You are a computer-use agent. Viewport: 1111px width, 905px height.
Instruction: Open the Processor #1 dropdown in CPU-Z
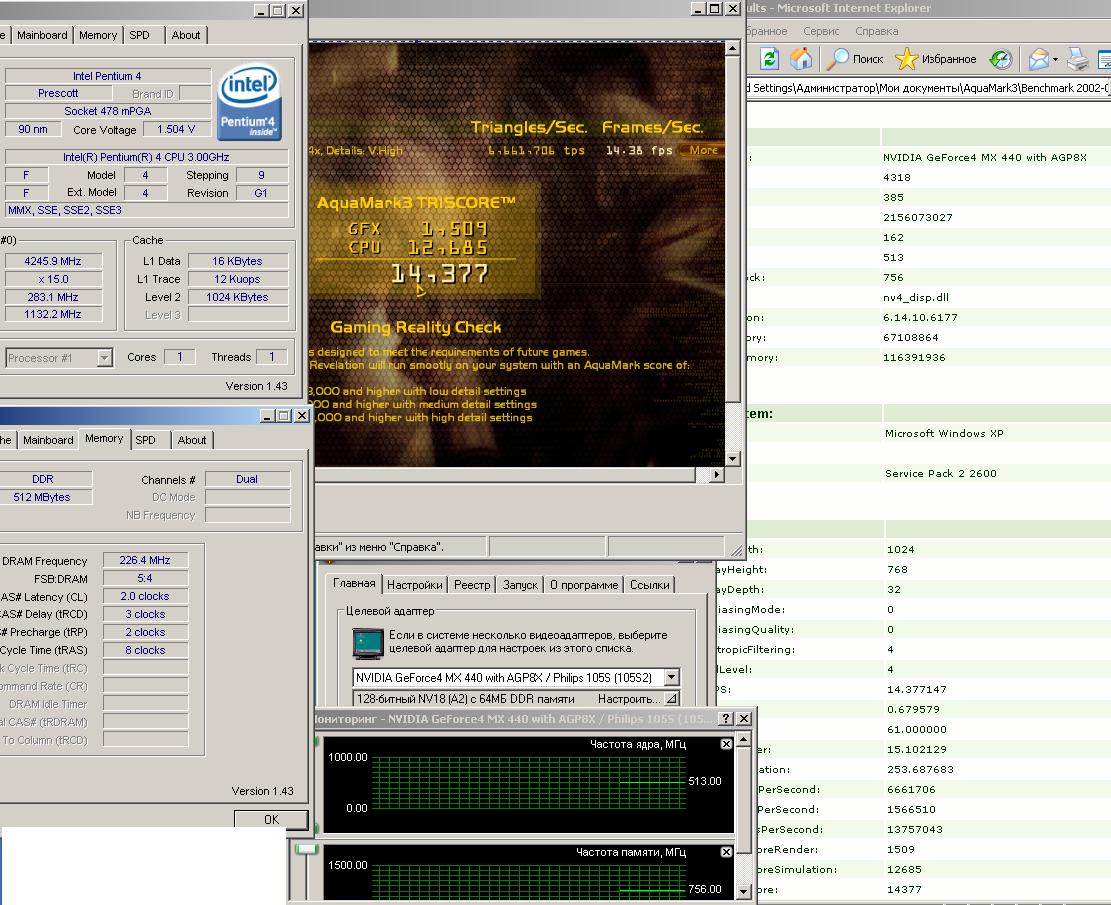click(104, 358)
